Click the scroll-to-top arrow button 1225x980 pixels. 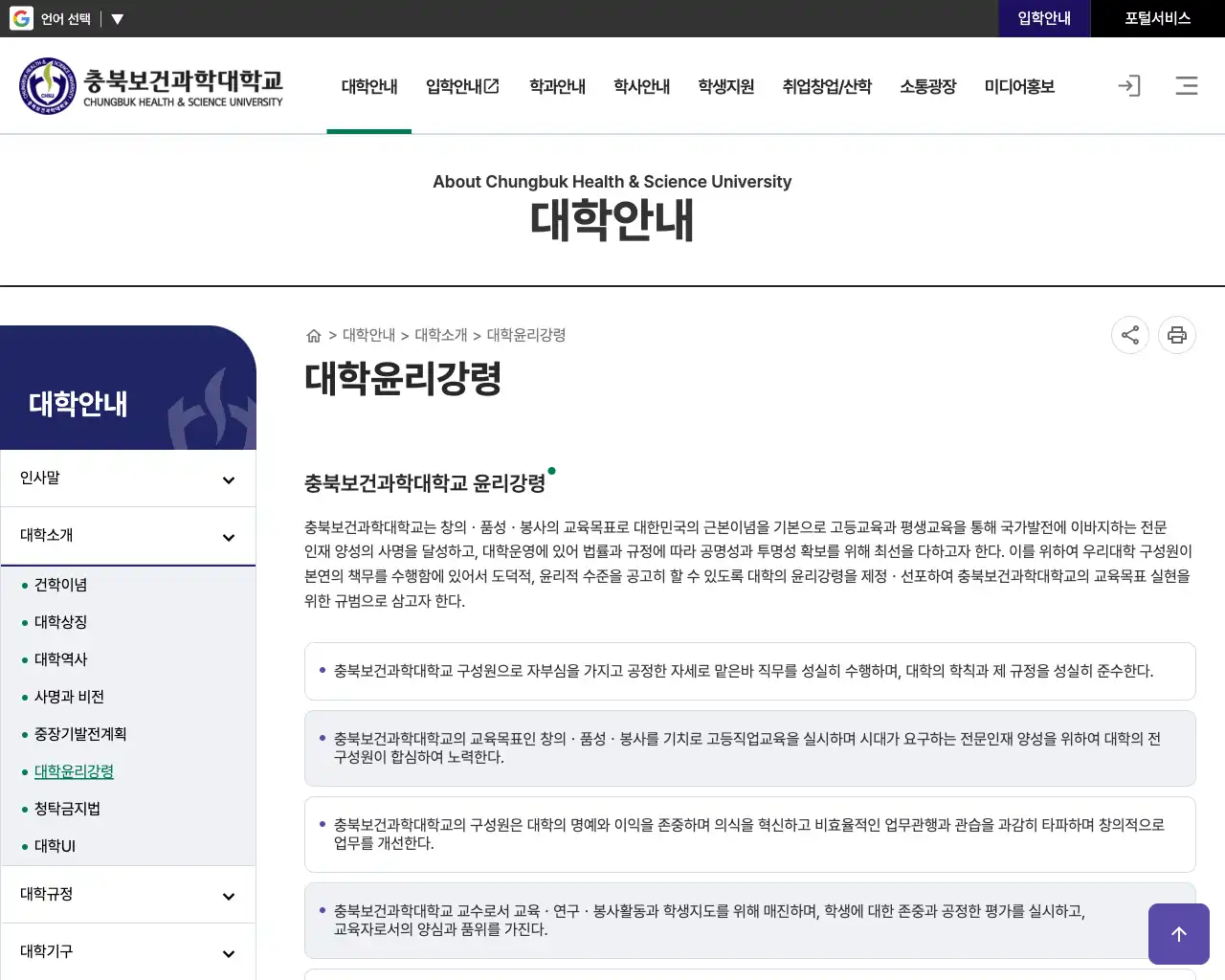[1179, 934]
